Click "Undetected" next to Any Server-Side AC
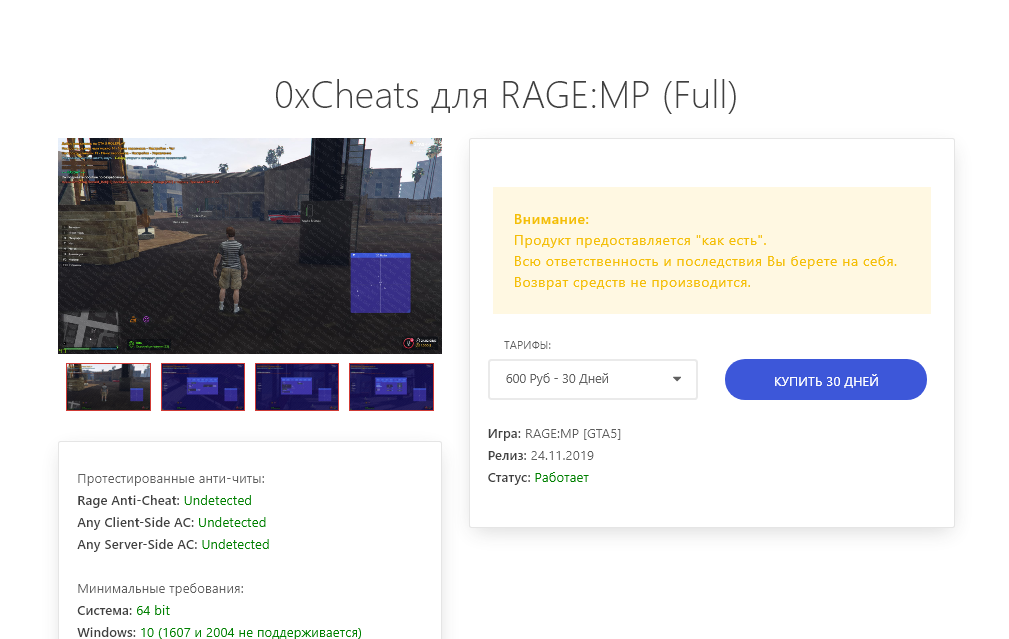1009x639 pixels. pos(236,544)
